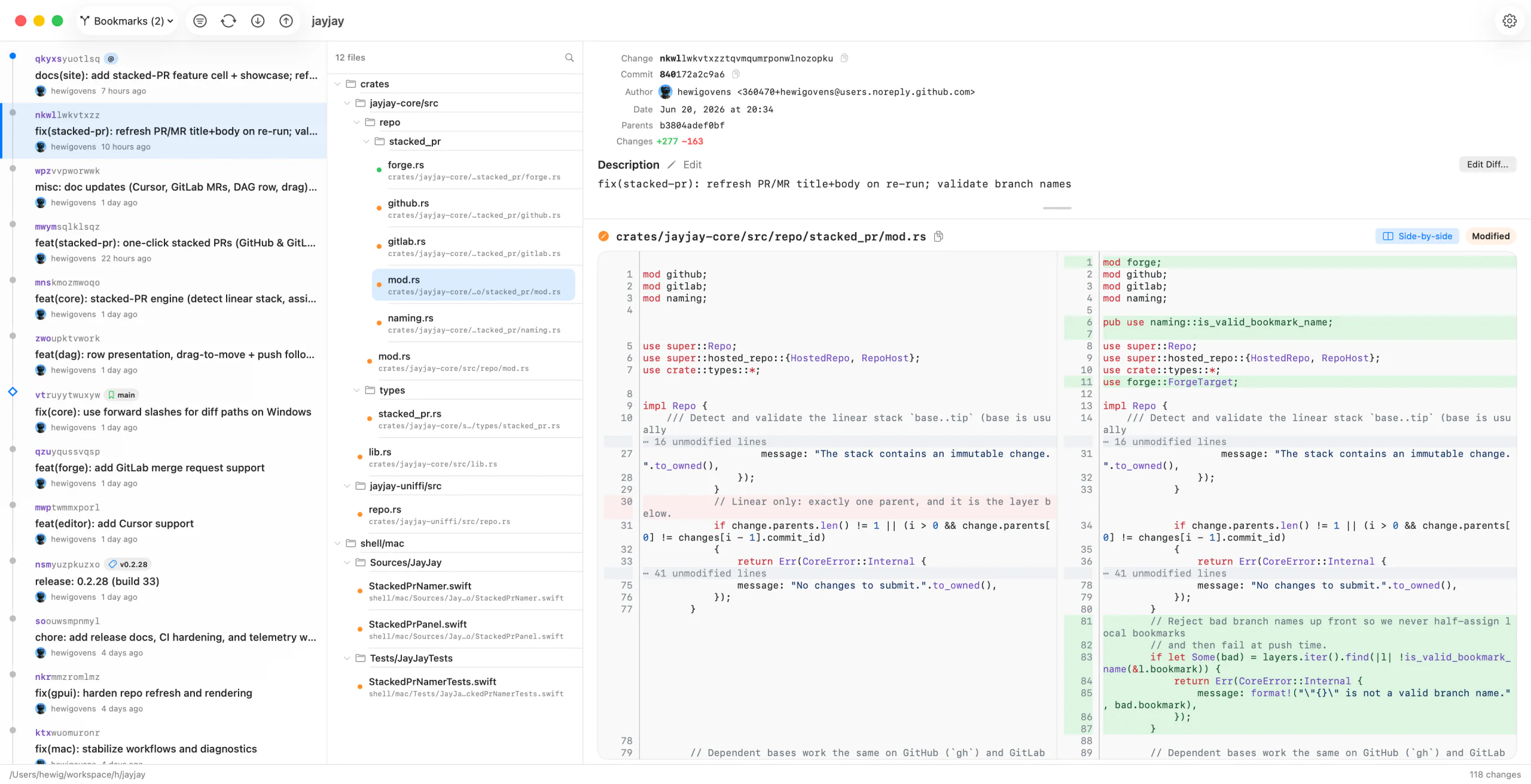1531x784 pixels.
Task: Click hewigovens author avatar in details
Action: point(666,91)
